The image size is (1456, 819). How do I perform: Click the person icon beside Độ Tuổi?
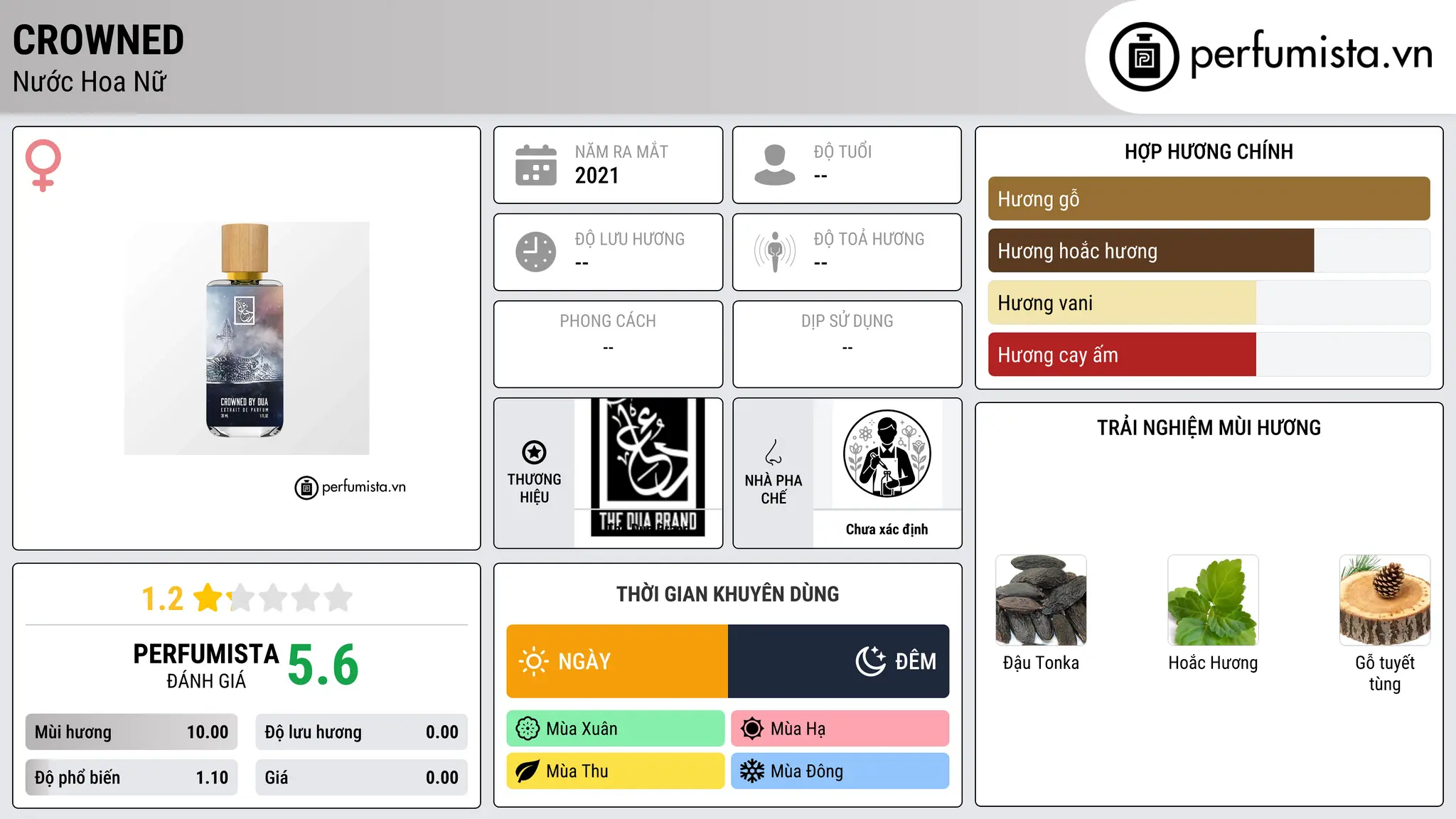tap(775, 165)
